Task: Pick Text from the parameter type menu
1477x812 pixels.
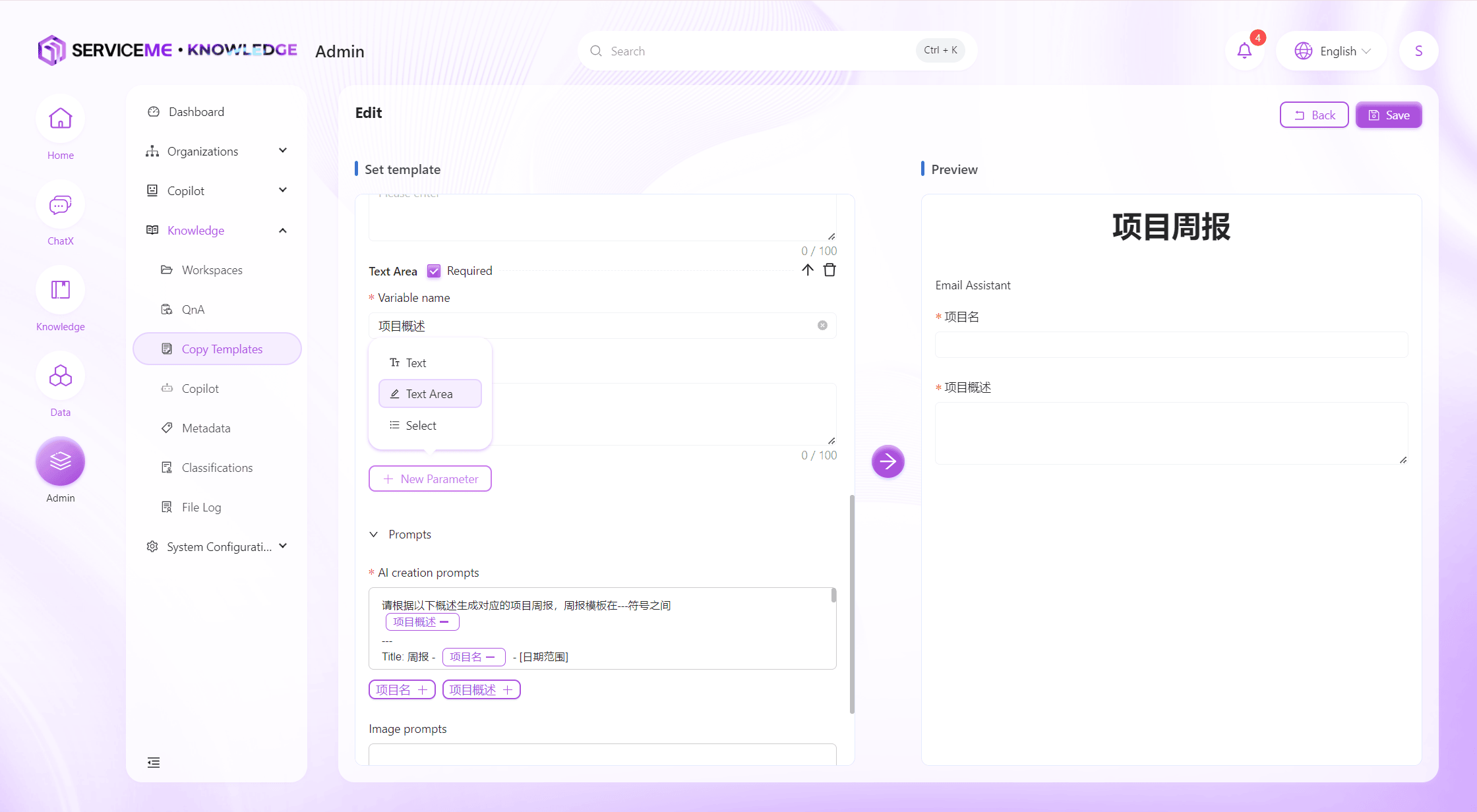Action: pyautogui.click(x=415, y=363)
